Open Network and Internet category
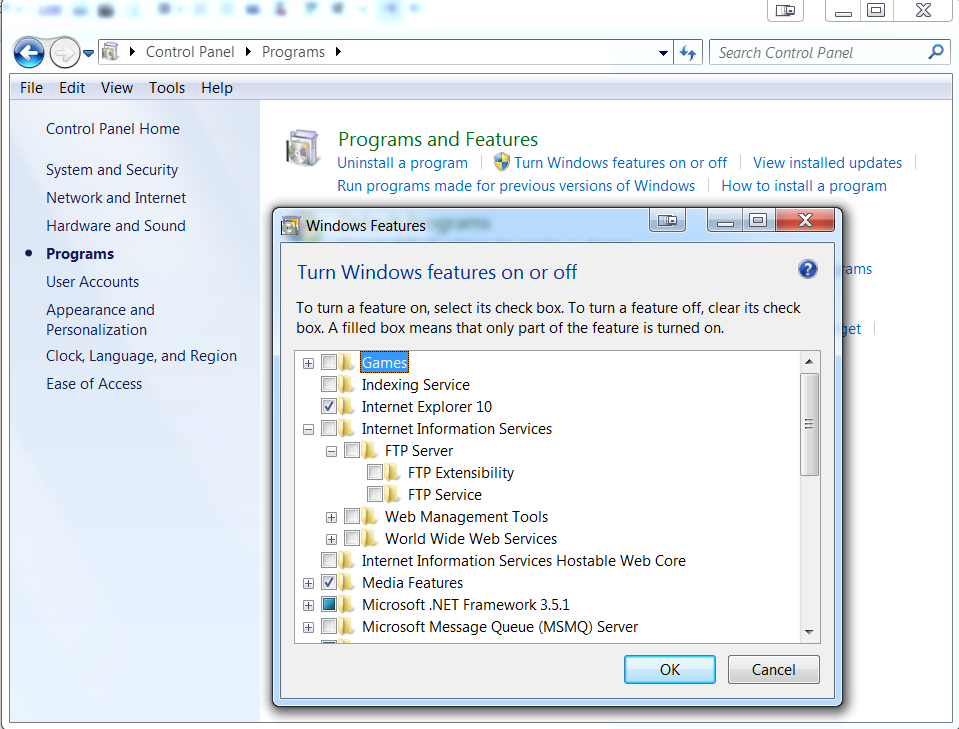959x729 pixels. tap(116, 198)
